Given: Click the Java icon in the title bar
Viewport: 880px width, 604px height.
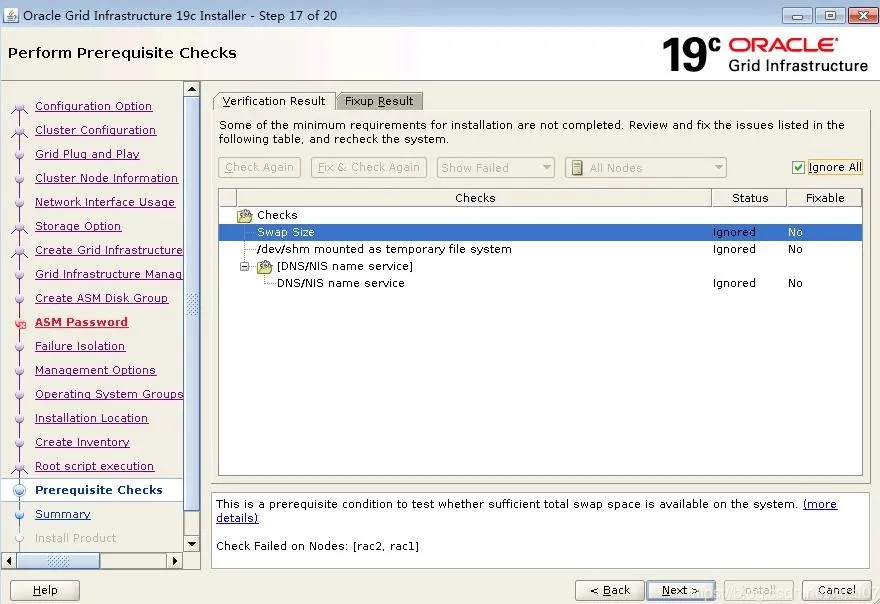Looking at the screenshot, I should click(11, 15).
